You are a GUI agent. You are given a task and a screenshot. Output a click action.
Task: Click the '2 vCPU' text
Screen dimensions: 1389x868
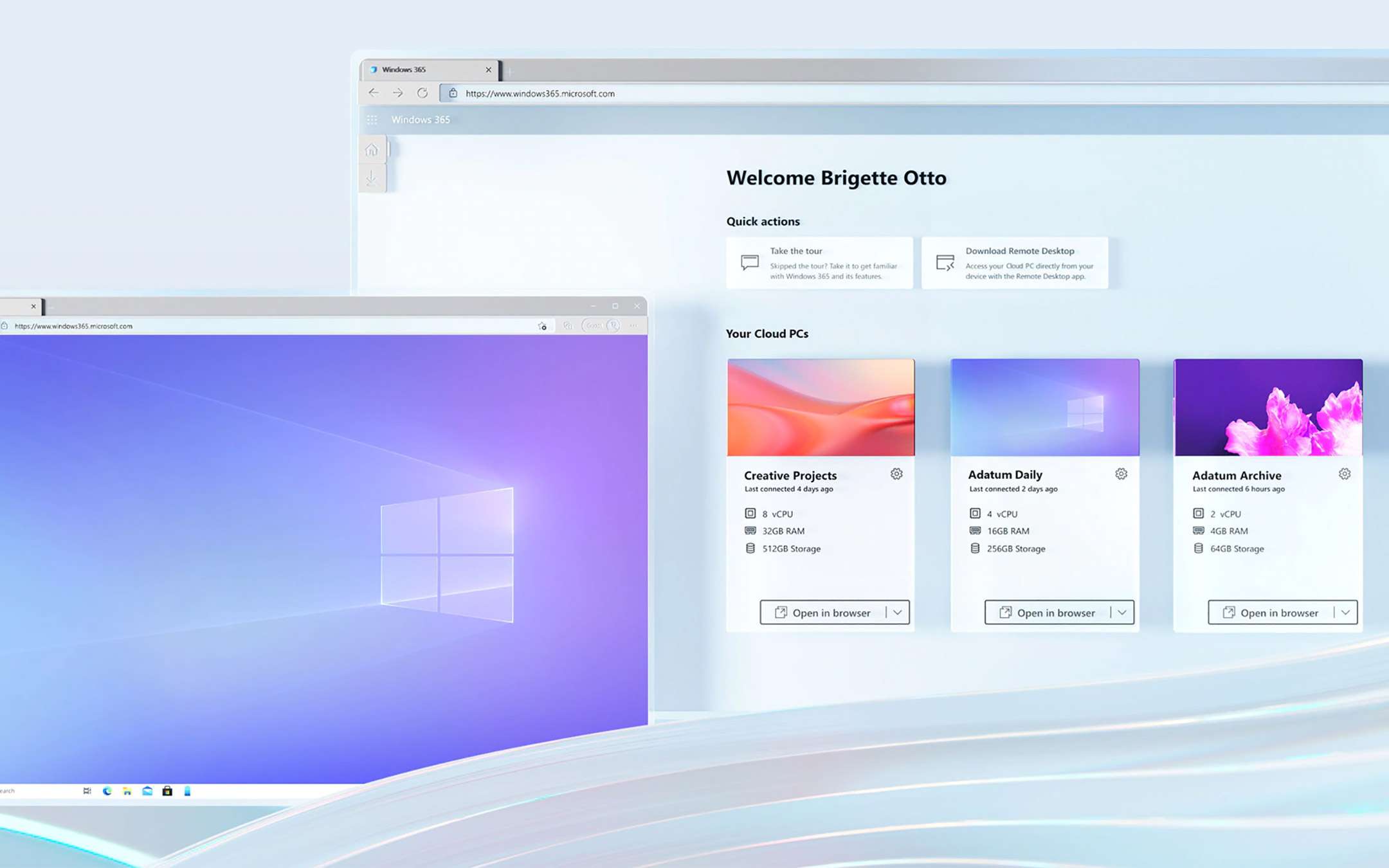(1226, 514)
